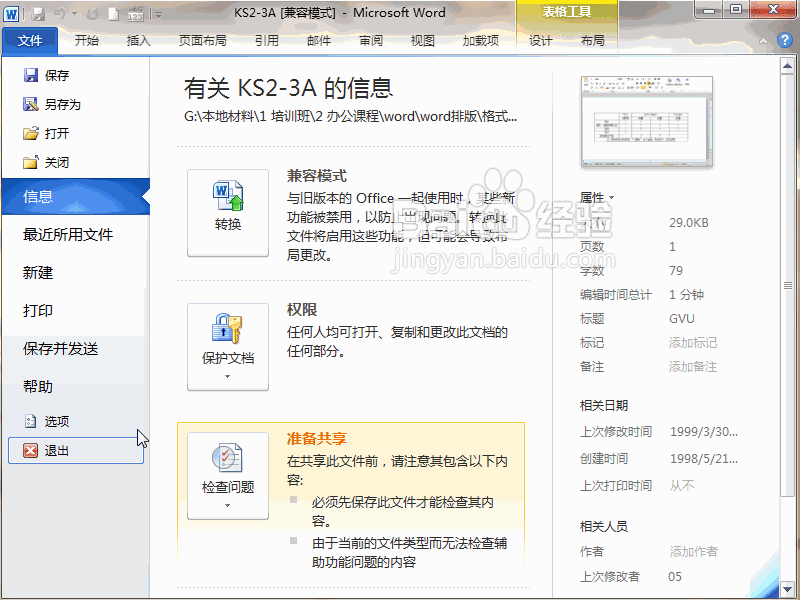
Task: Click the last modified date 1999/3/30 value
Action: pos(704,432)
